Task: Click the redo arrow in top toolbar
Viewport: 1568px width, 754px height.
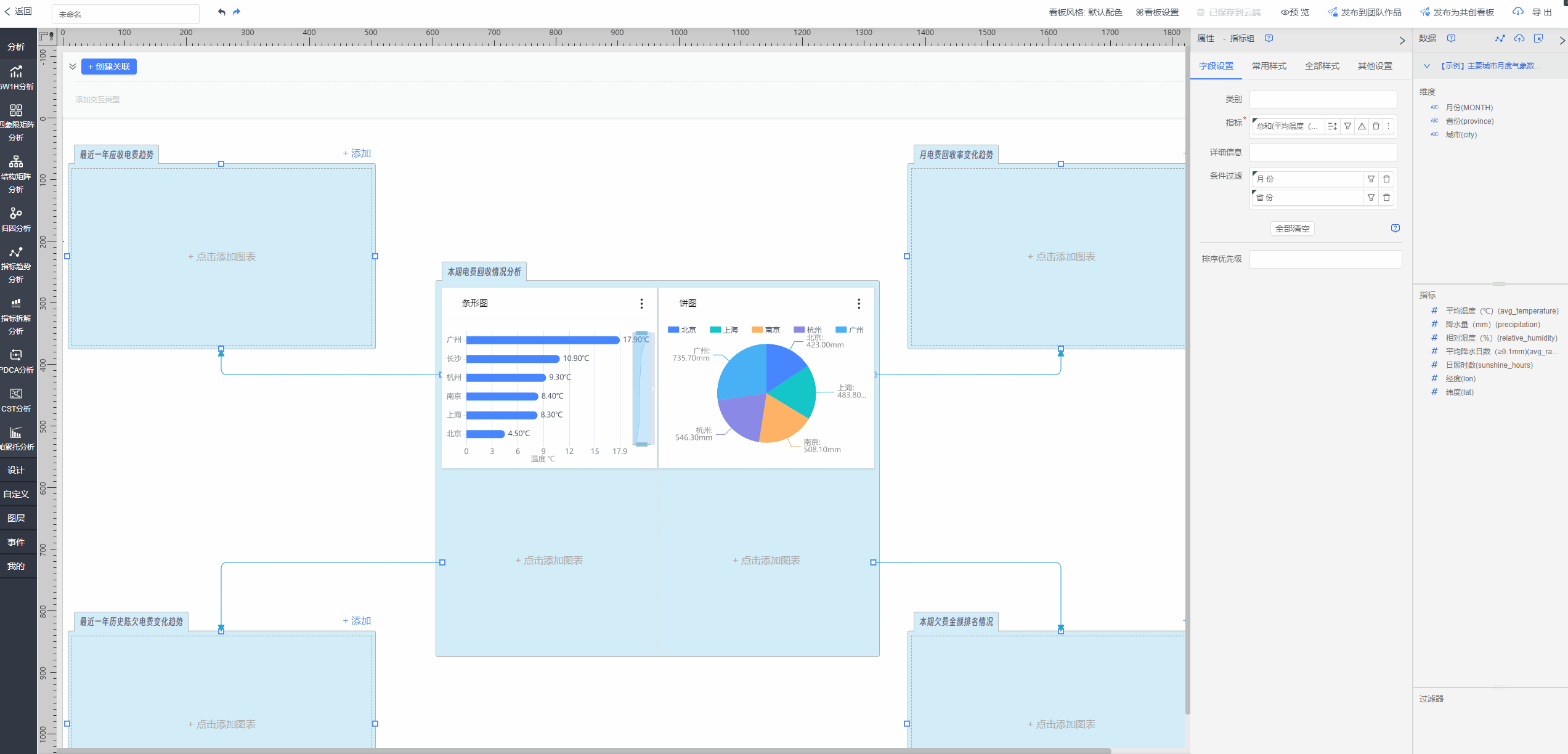Action: [x=237, y=12]
